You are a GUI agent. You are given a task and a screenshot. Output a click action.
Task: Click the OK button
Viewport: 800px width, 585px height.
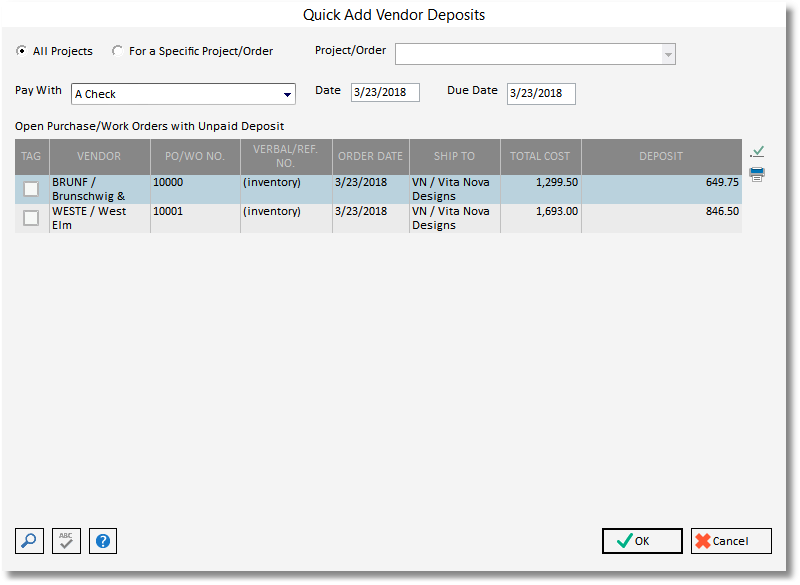[x=641, y=540]
